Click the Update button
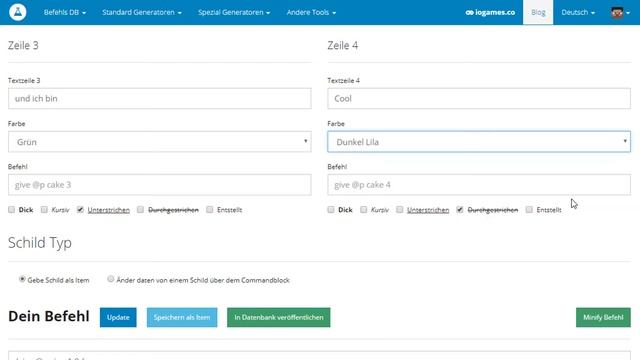640x360 pixels. point(118,318)
